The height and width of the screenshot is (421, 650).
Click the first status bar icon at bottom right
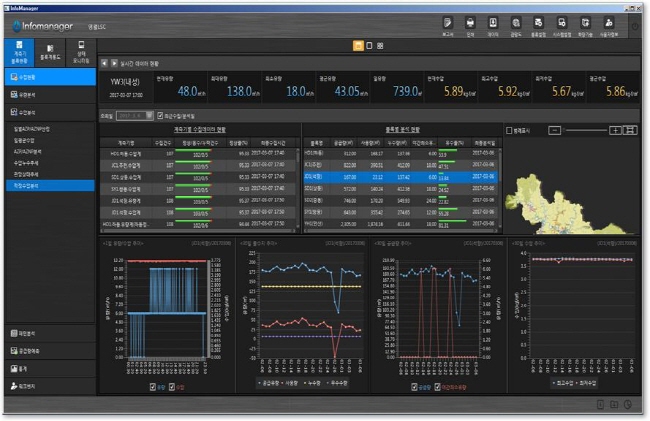coord(600,404)
